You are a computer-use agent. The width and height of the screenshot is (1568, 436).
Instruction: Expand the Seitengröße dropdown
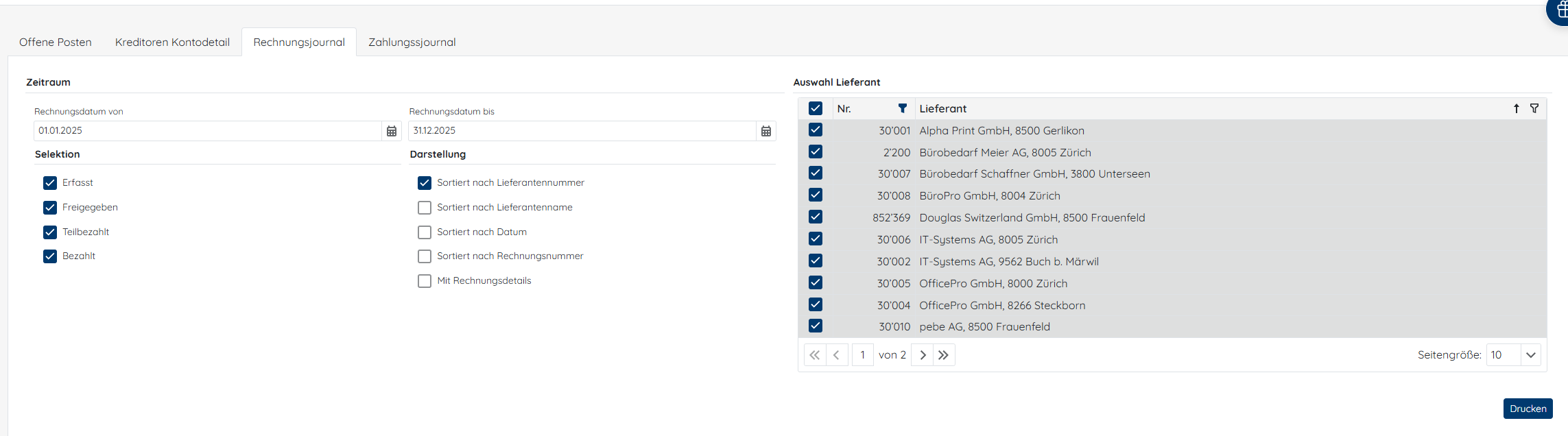1530,355
